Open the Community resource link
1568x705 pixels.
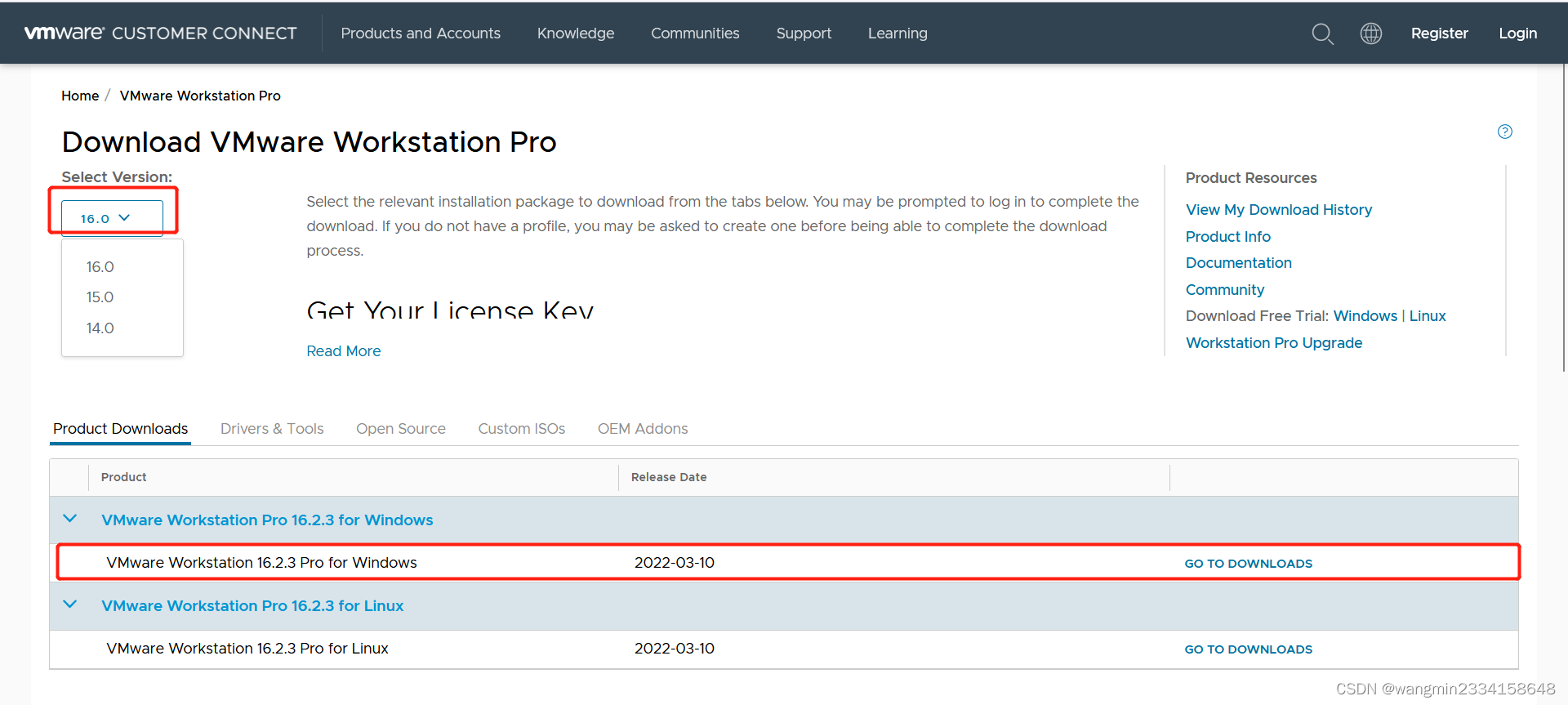1225,290
